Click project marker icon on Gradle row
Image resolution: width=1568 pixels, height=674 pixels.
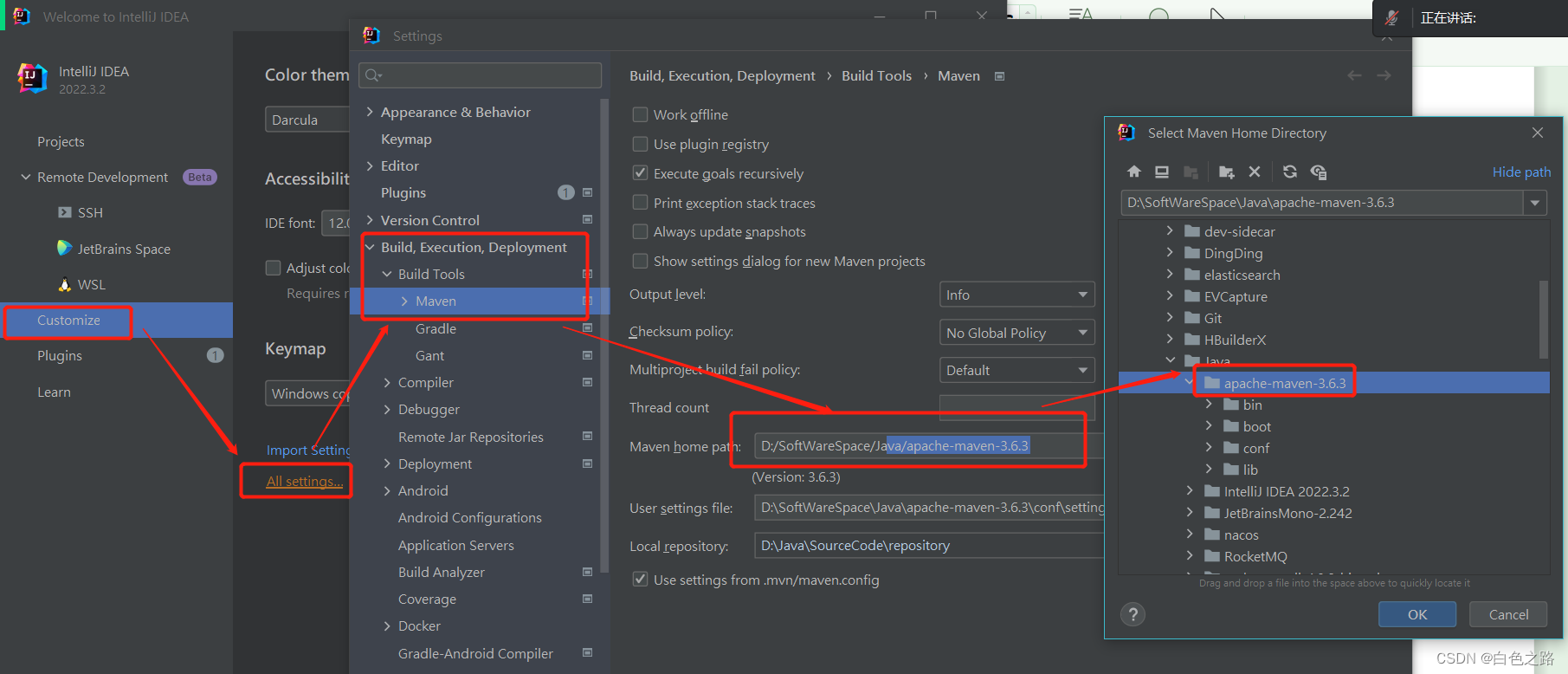587,328
